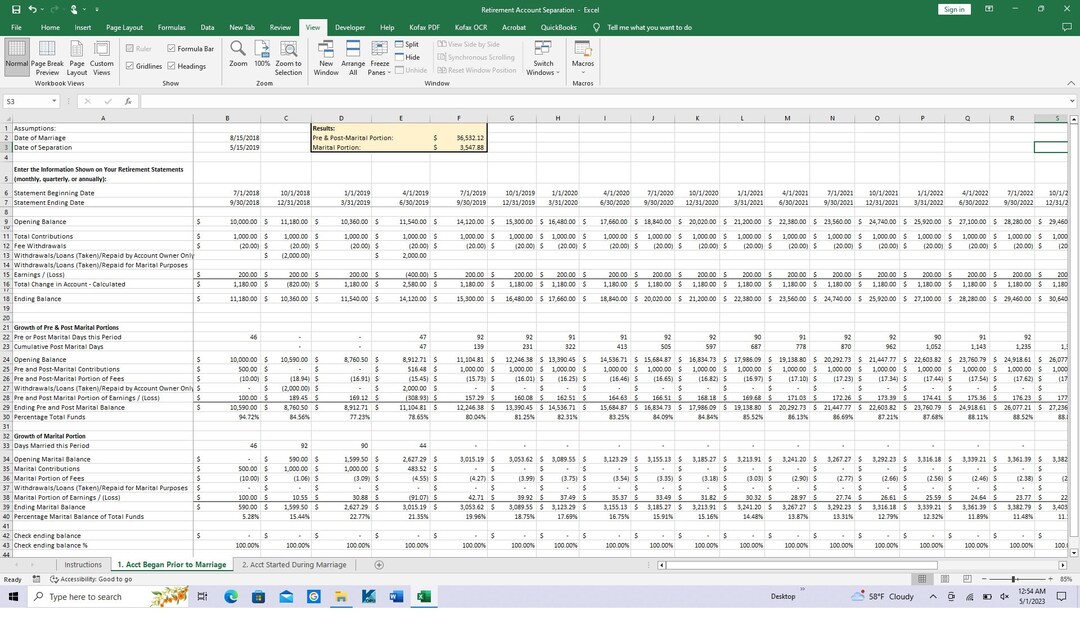Viewport: 1080px width, 619px height.
Task: Click the 100% zoom icon
Action: tap(264, 55)
